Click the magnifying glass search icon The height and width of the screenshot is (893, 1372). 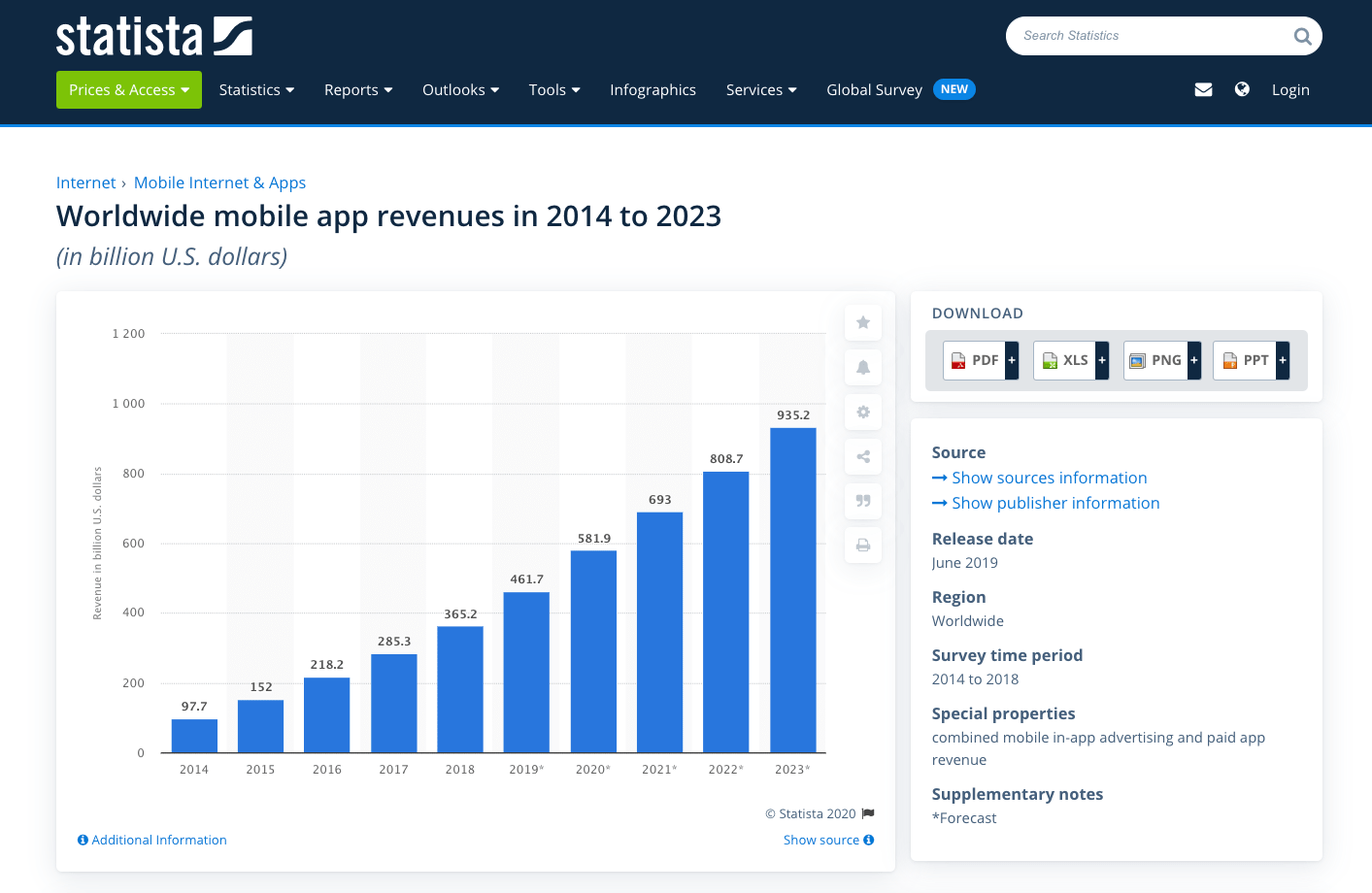tap(1302, 37)
